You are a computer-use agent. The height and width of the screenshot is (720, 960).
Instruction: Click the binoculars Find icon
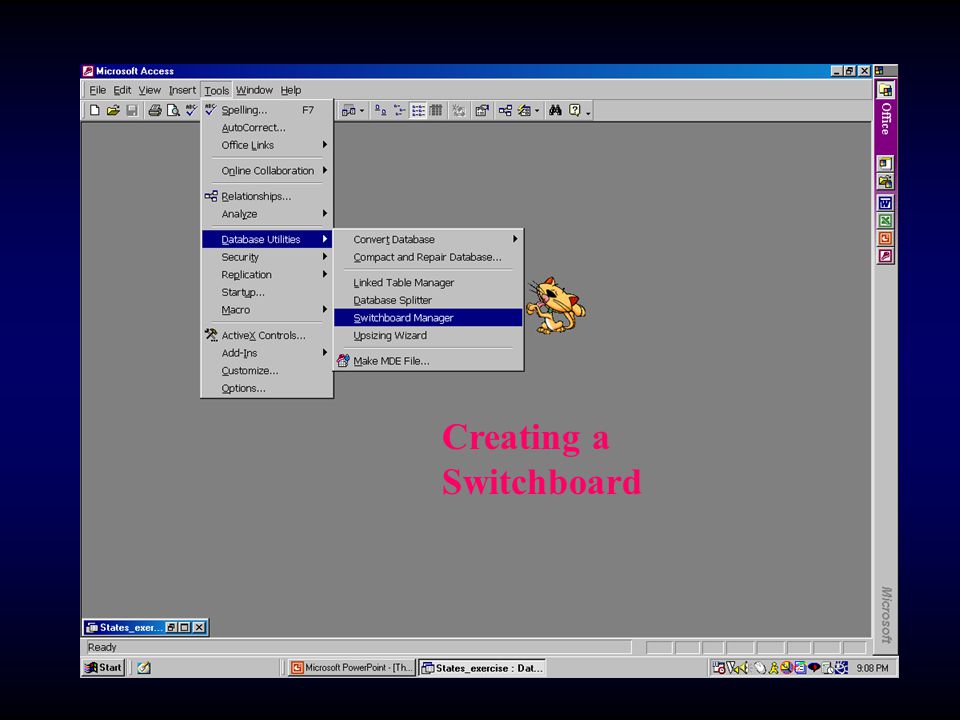tap(555, 111)
